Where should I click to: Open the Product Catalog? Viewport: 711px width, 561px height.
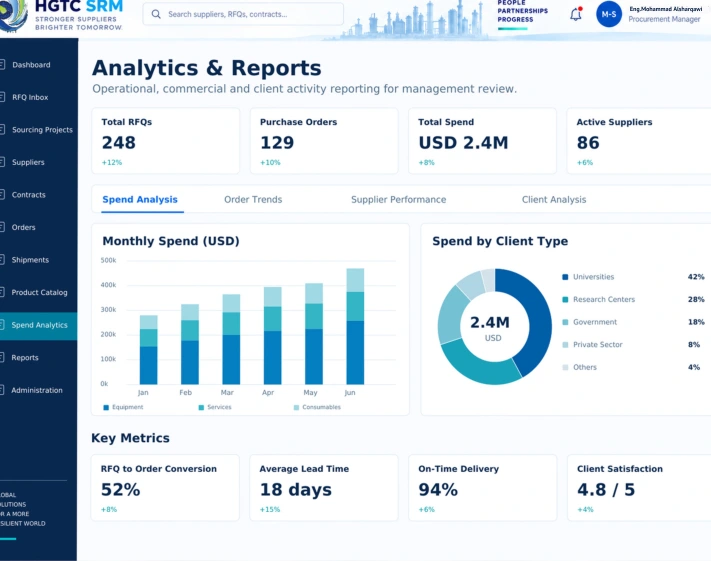click(x=39, y=293)
